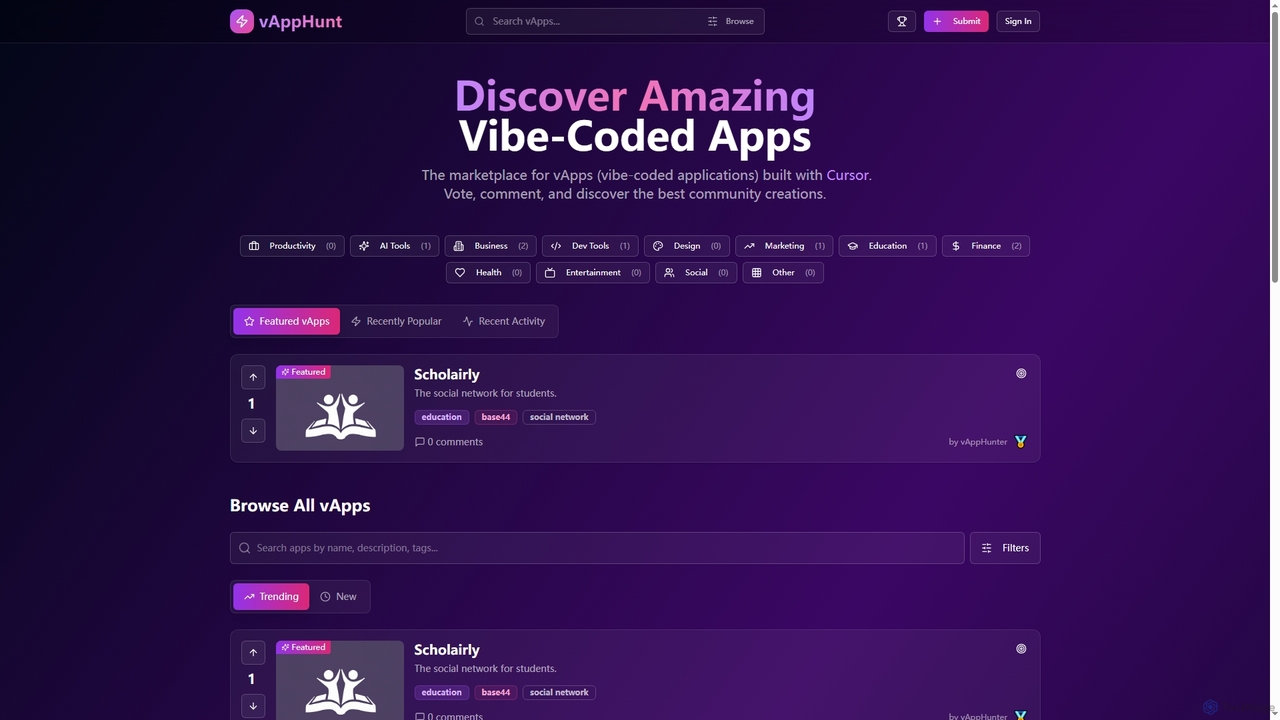Open the Scholairly title in the Browse All list
The image size is (1280, 720).
click(x=447, y=650)
